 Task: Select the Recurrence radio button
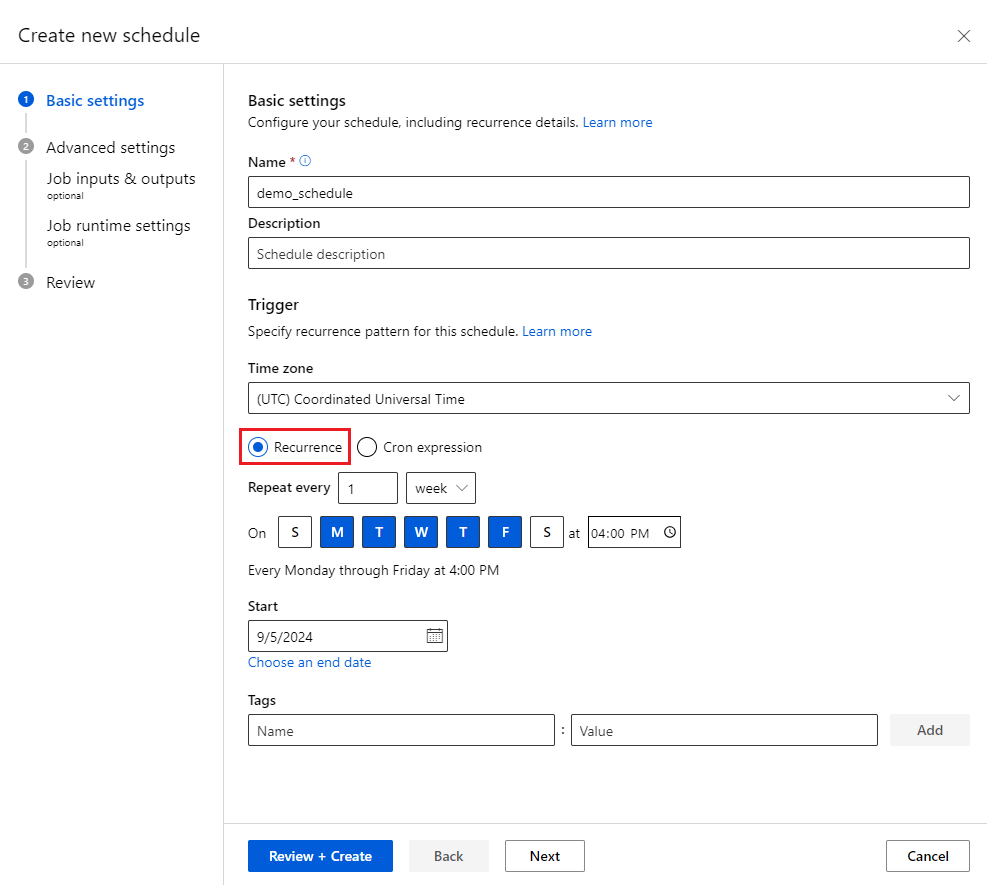(258, 447)
